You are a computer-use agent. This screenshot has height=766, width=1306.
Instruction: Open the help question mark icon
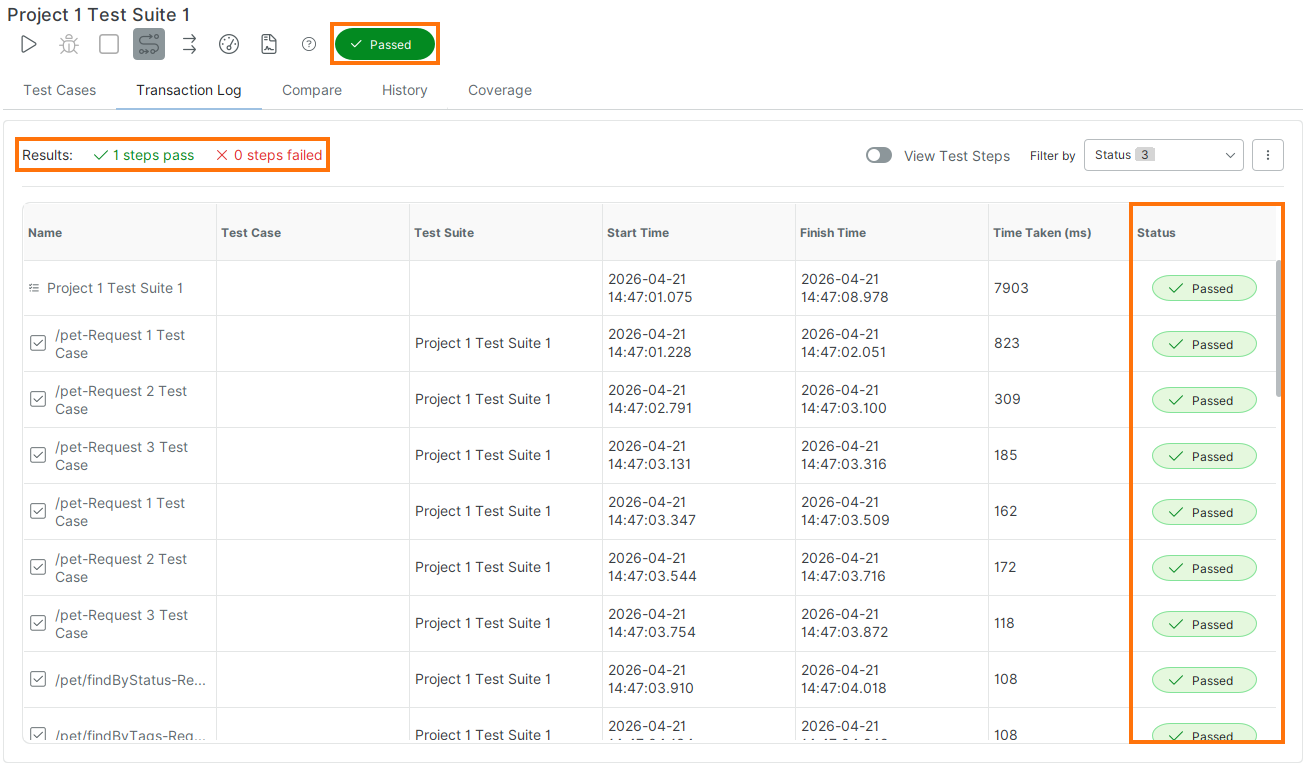pos(309,44)
